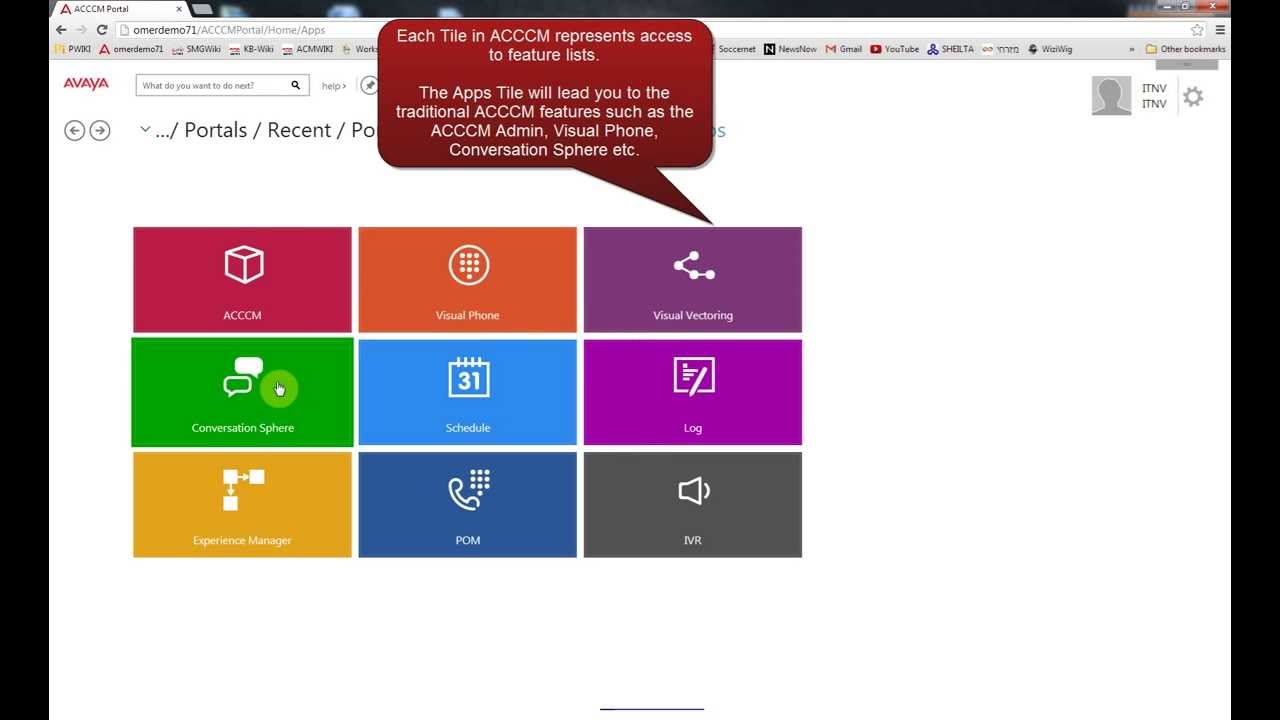Click the pin icon beside help

click(x=369, y=85)
